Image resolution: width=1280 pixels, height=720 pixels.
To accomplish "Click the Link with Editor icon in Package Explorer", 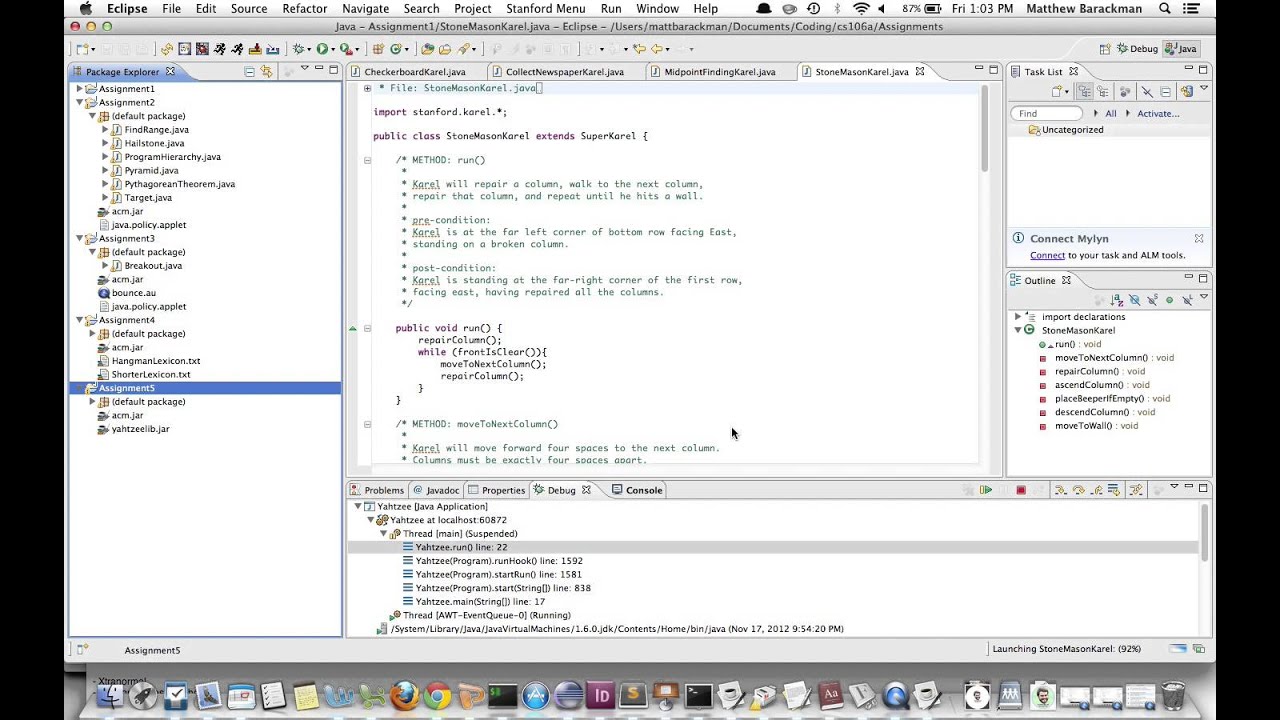I will pos(266,71).
